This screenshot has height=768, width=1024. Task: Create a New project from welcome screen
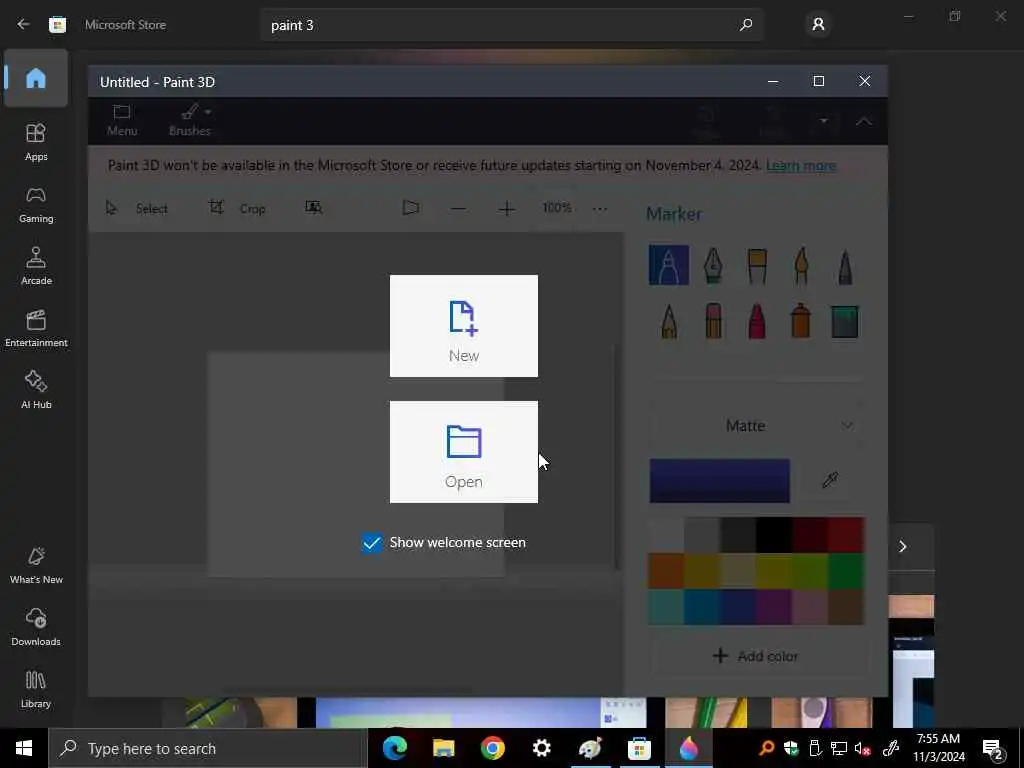click(464, 326)
